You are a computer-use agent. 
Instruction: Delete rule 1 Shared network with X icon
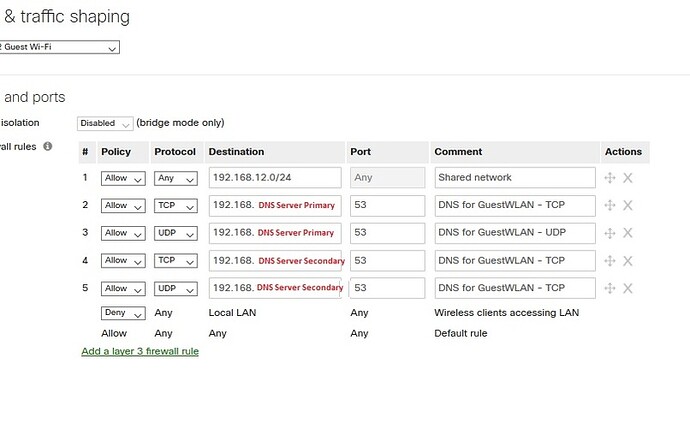(628, 178)
